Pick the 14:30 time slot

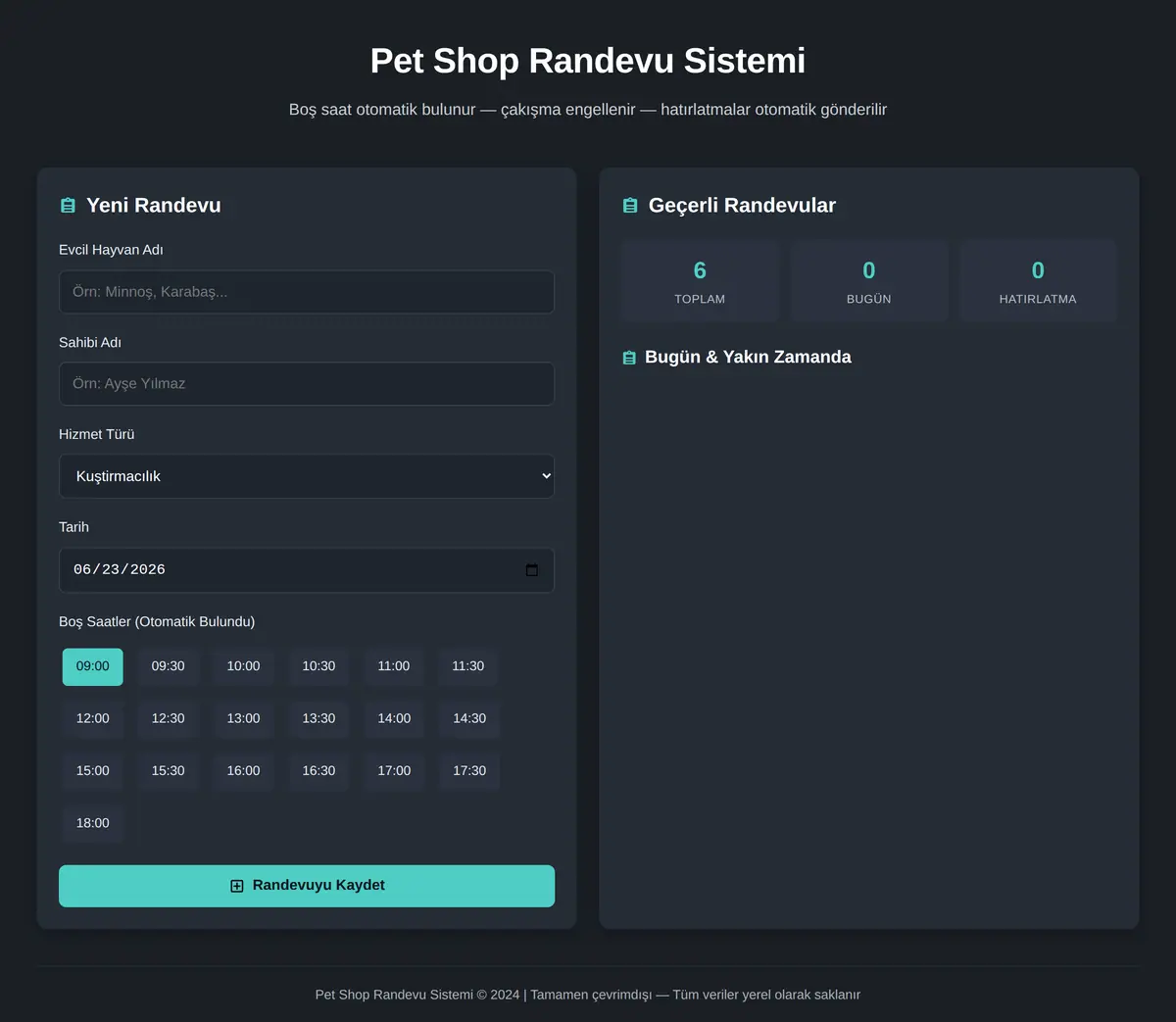click(469, 719)
